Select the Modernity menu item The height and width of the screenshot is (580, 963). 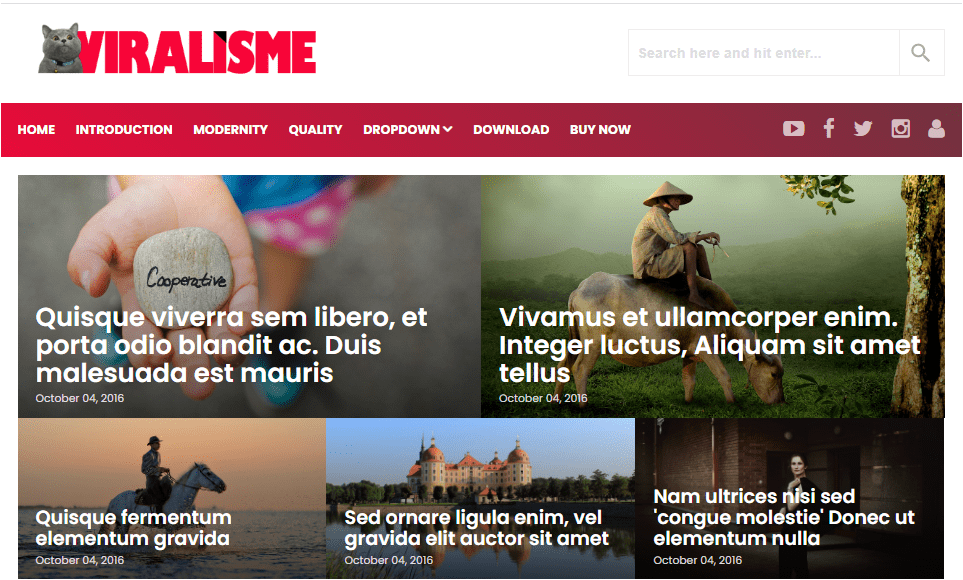tap(230, 130)
